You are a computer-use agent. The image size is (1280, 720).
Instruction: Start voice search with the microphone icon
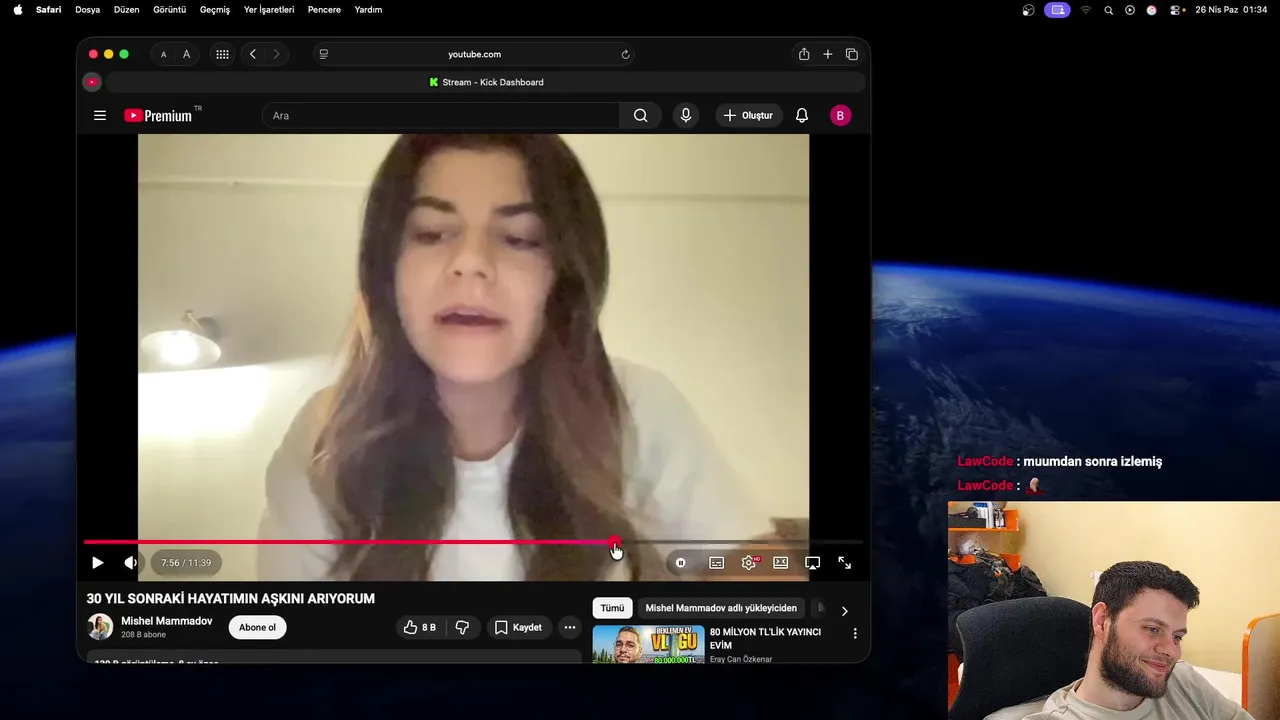click(x=685, y=115)
